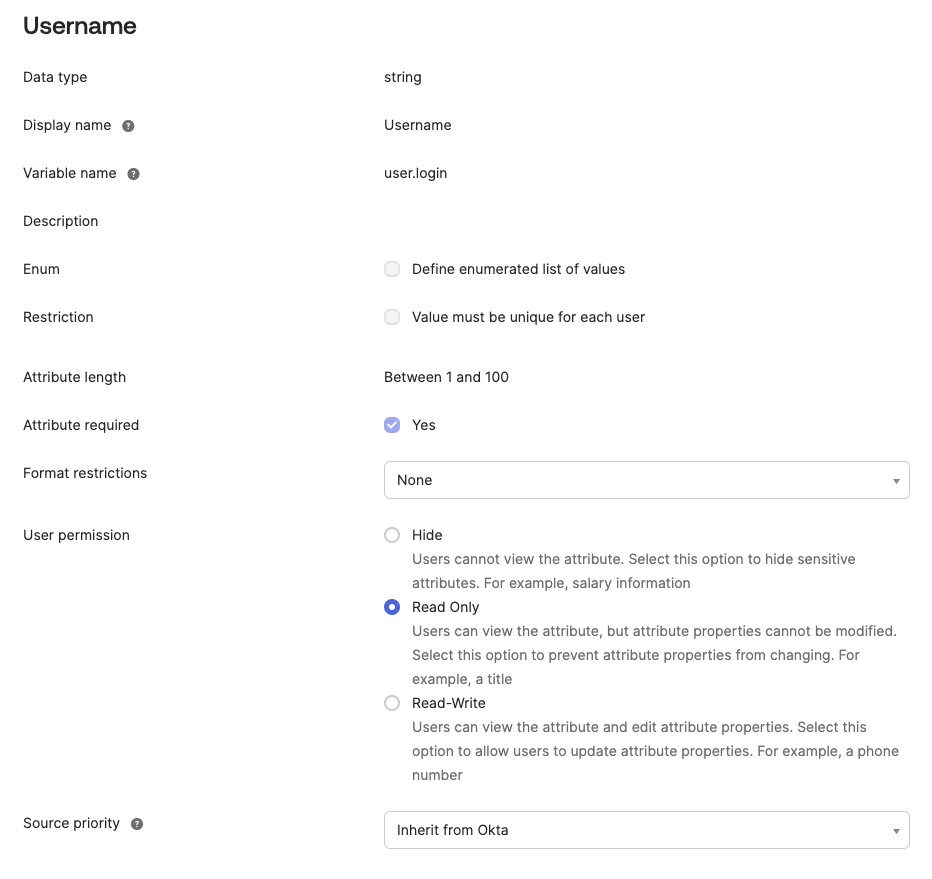Click the User permission label
The width and height of the screenshot is (932, 879).
click(76, 535)
